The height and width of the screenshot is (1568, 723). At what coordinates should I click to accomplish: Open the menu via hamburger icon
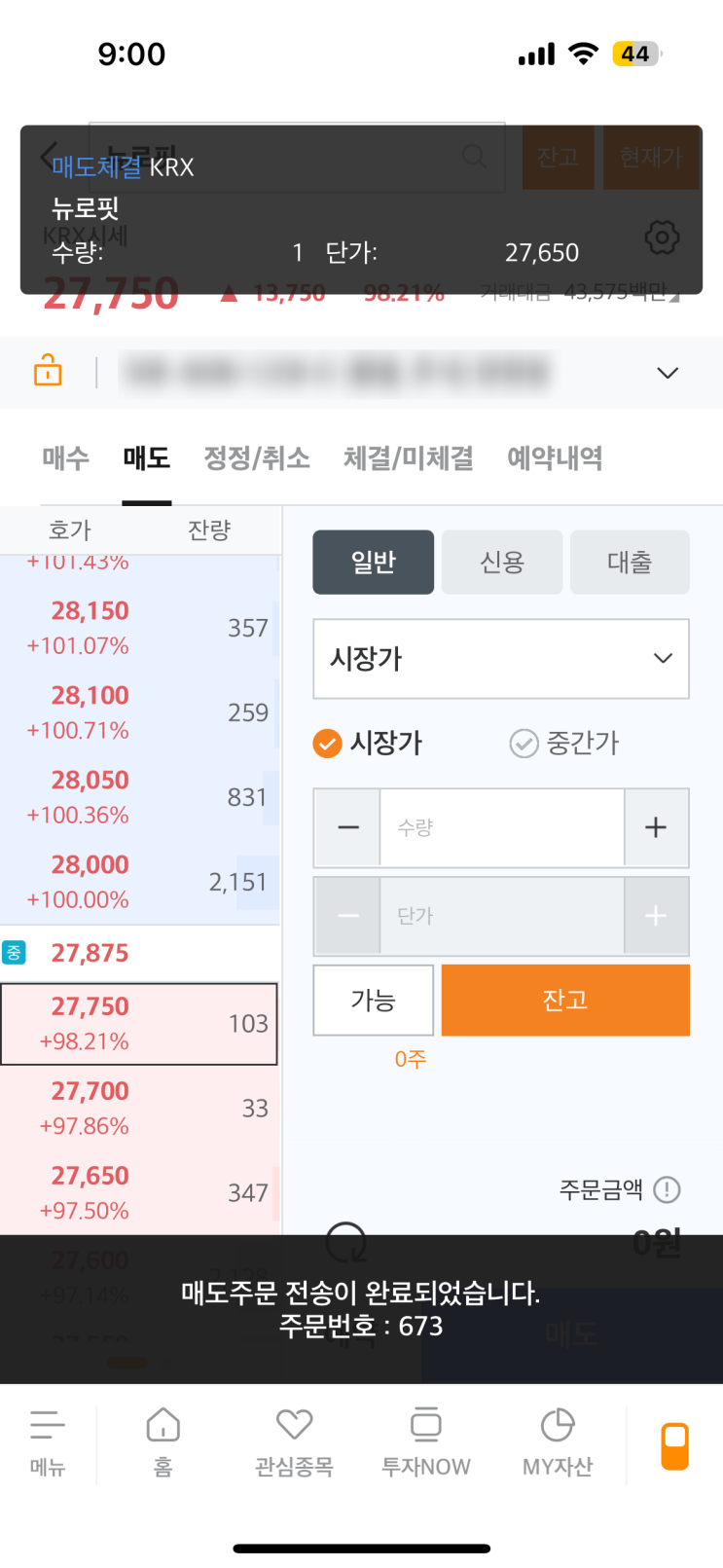click(49, 1440)
